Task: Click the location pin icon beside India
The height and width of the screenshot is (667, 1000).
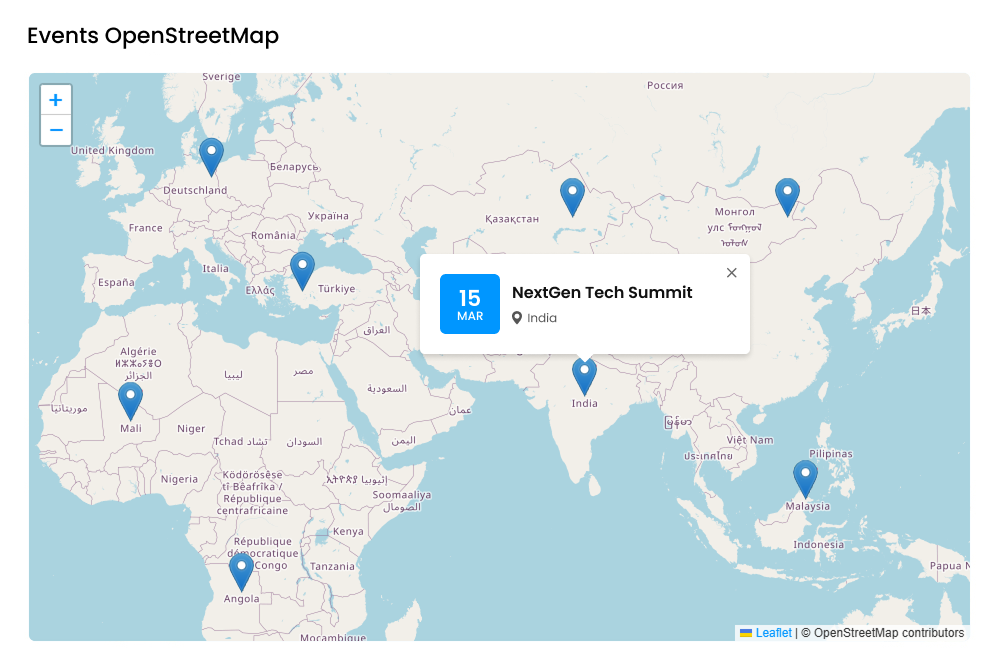Action: tap(517, 317)
